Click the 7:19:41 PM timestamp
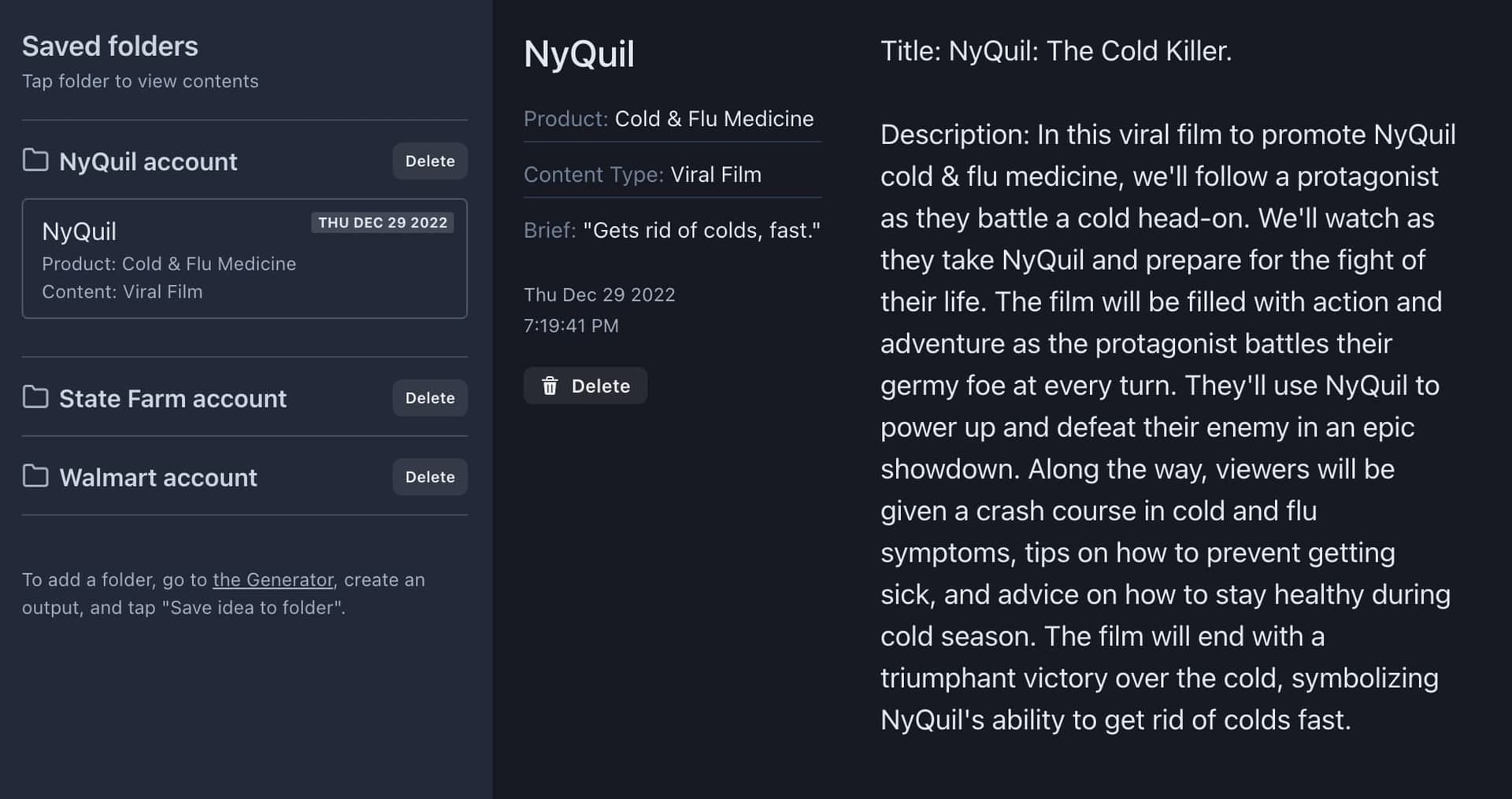Image resolution: width=1512 pixels, height=799 pixels. (571, 326)
